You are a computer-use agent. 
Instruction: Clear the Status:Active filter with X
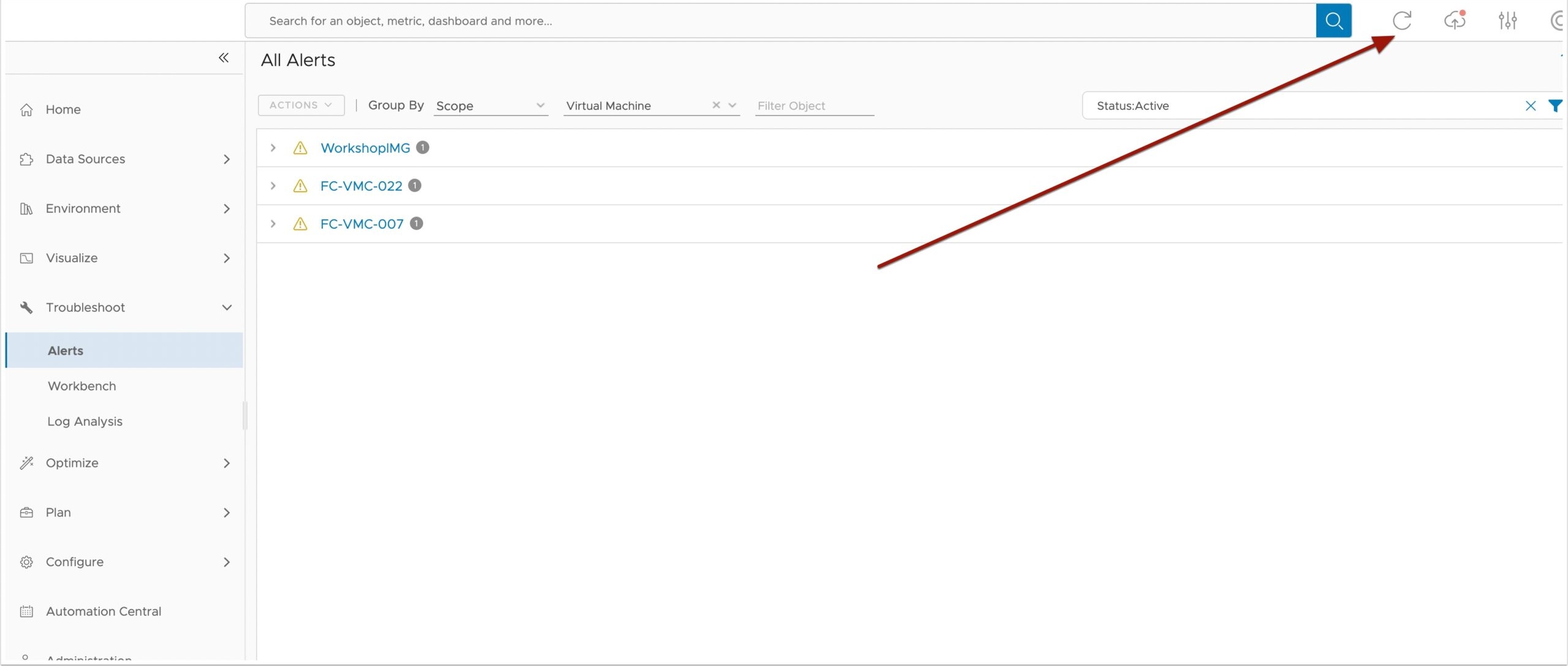click(1531, 106)
